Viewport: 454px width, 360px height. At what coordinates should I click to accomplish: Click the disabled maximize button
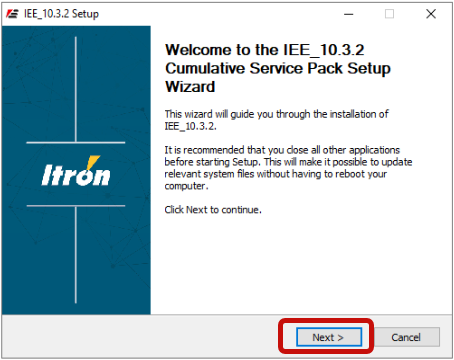[x=389, y=14]
